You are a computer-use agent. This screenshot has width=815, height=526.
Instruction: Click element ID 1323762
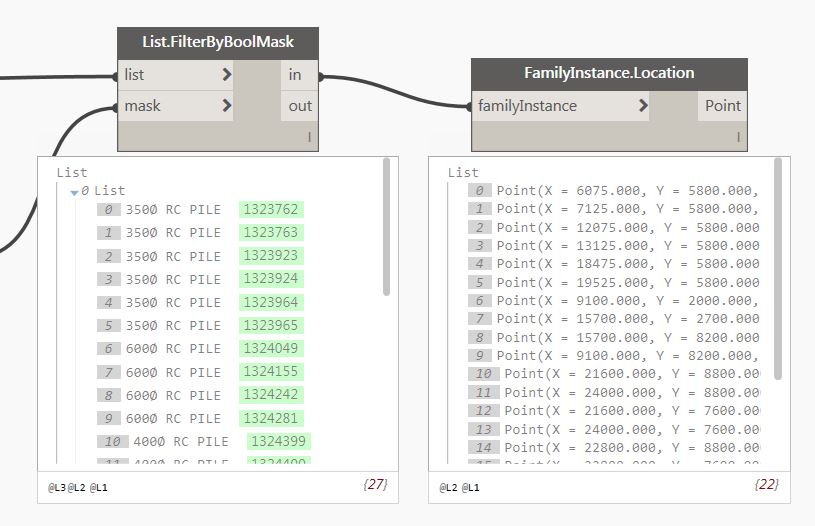(271, 209)
